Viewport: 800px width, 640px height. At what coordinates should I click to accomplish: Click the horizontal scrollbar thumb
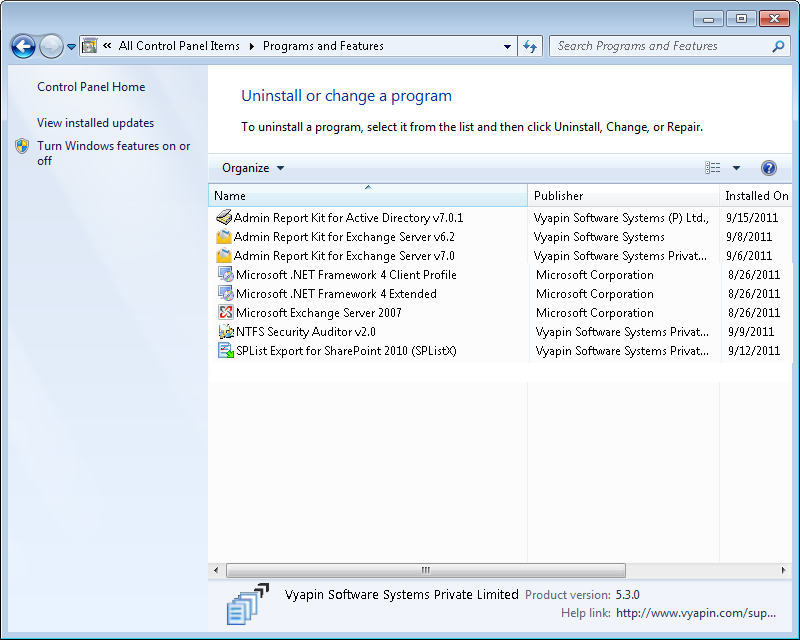tap(426, 570)
